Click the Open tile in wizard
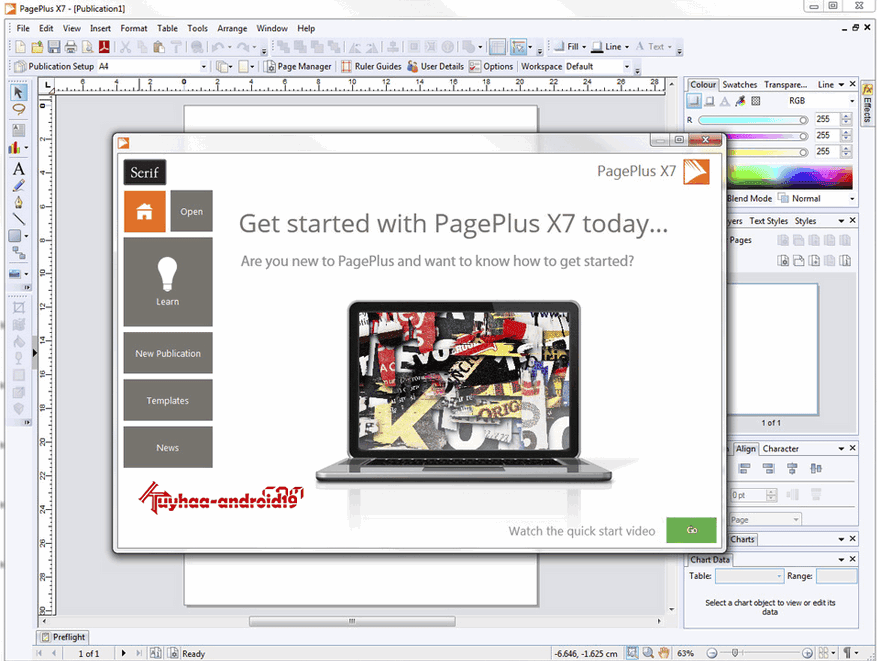This screenshot has height=661, width=877. point(191,211)
